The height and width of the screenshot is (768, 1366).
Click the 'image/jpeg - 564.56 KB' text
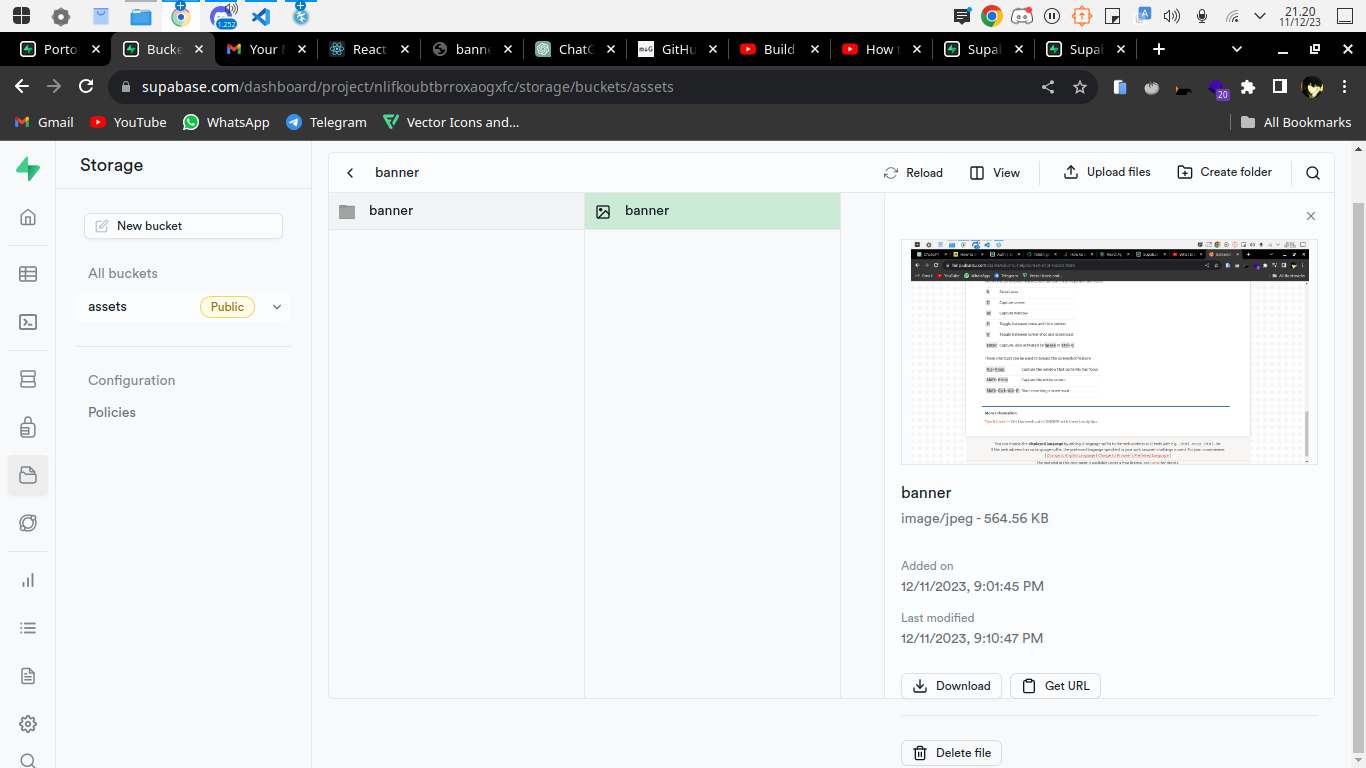coord(974,519)
